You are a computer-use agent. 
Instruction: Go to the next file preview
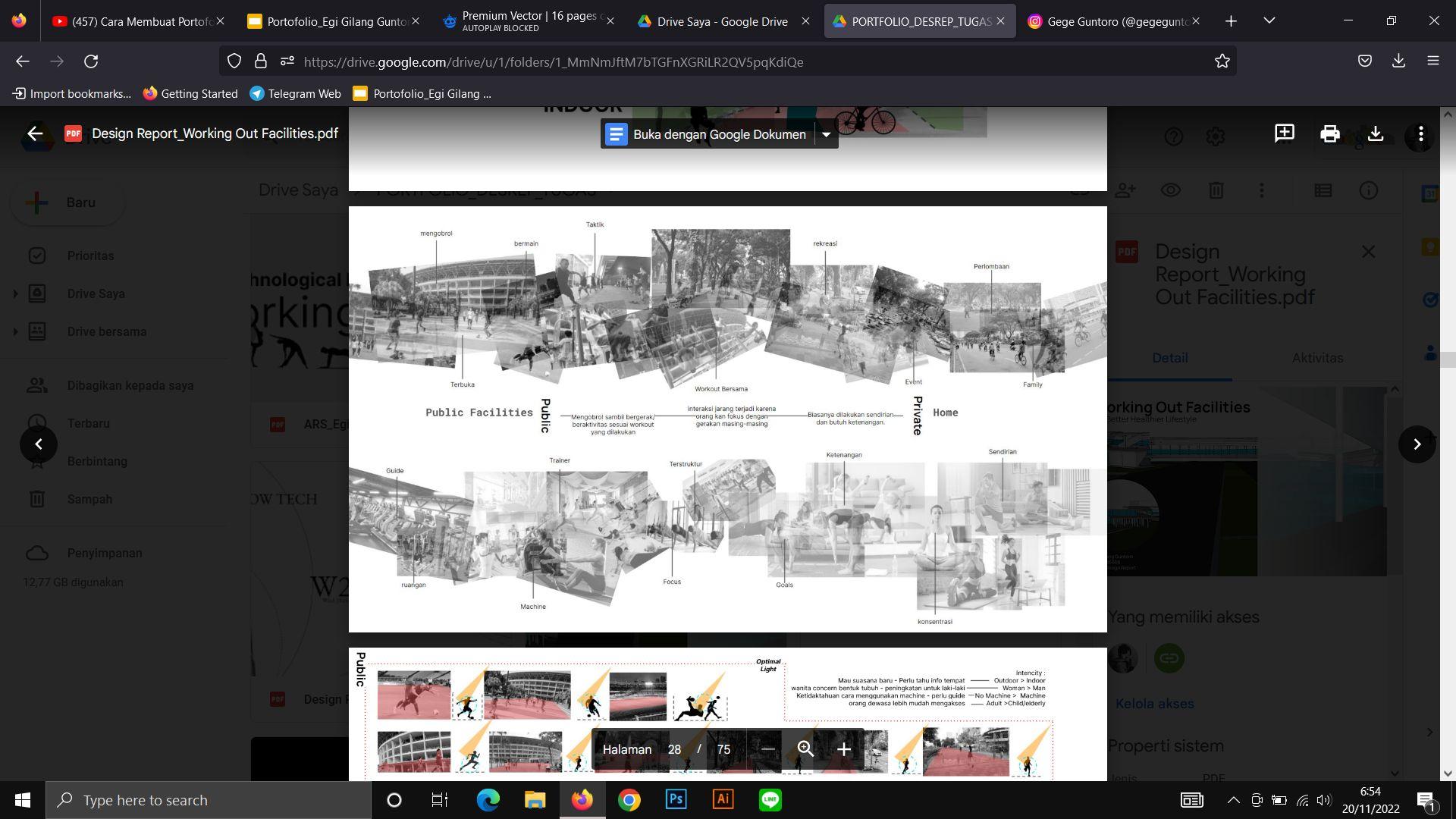click(x=1417, y=444)
